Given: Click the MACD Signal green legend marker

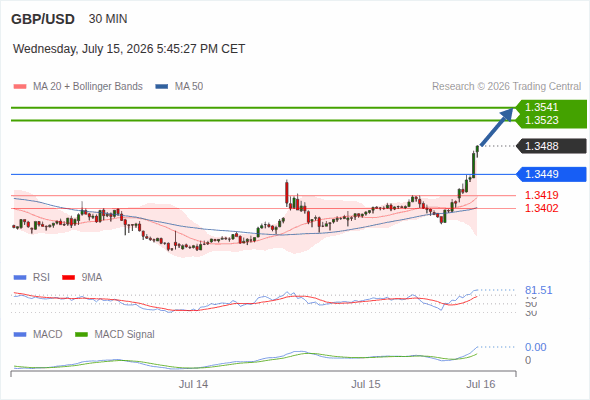Looking at the screenshot, I should [x=81, y=334].
